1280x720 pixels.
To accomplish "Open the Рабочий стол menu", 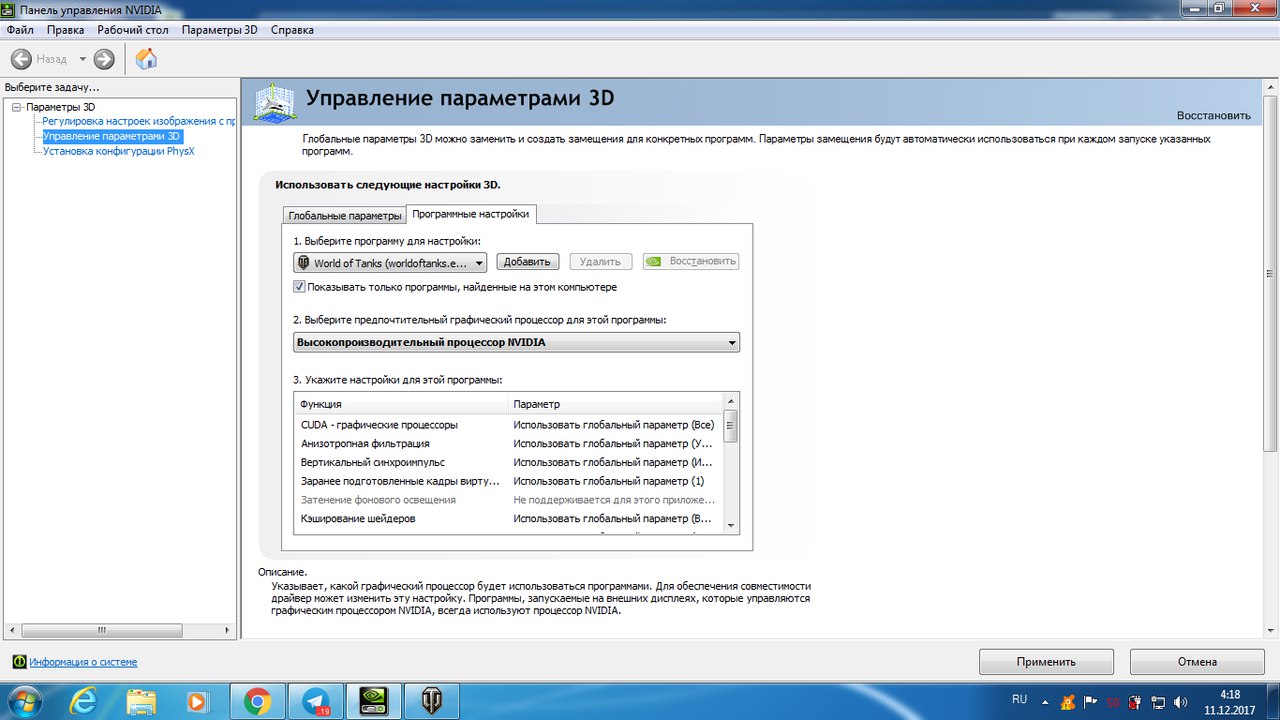I will [x=133, y=30].
